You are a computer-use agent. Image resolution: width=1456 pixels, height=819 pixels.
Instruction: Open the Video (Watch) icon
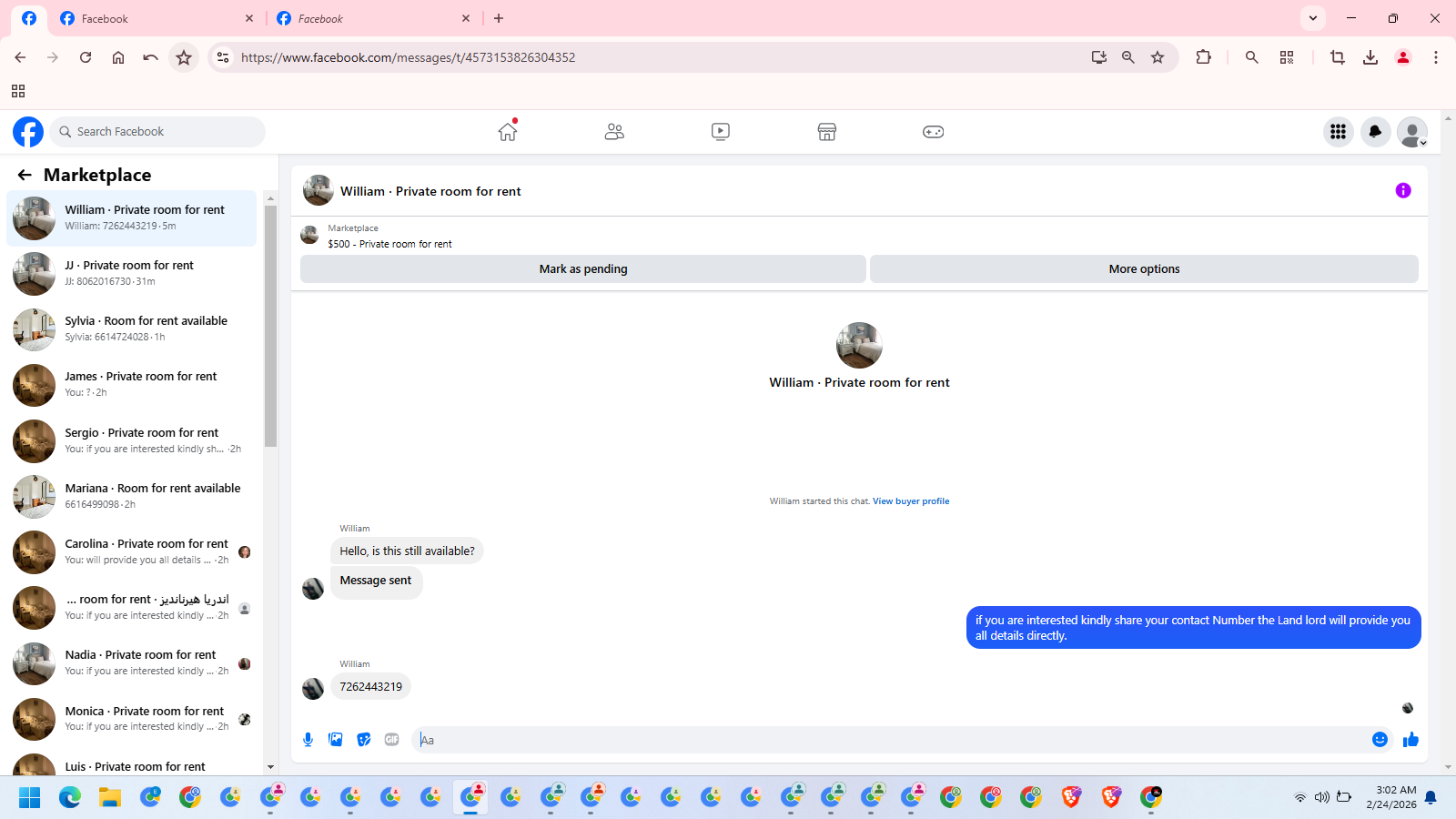tap(721, 132)
